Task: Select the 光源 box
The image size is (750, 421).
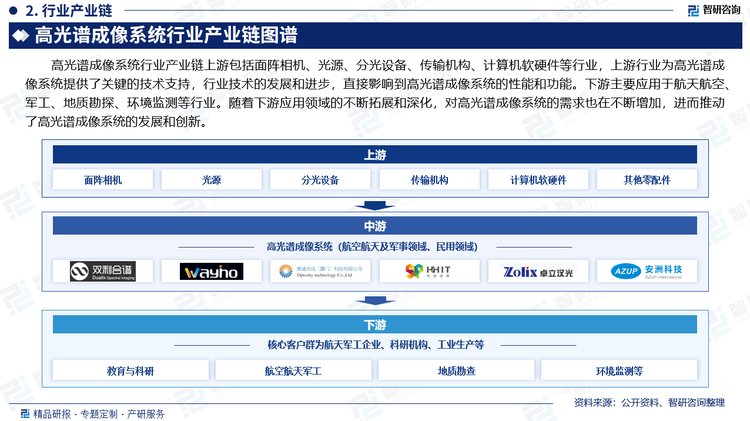Action: coord(211,180)
